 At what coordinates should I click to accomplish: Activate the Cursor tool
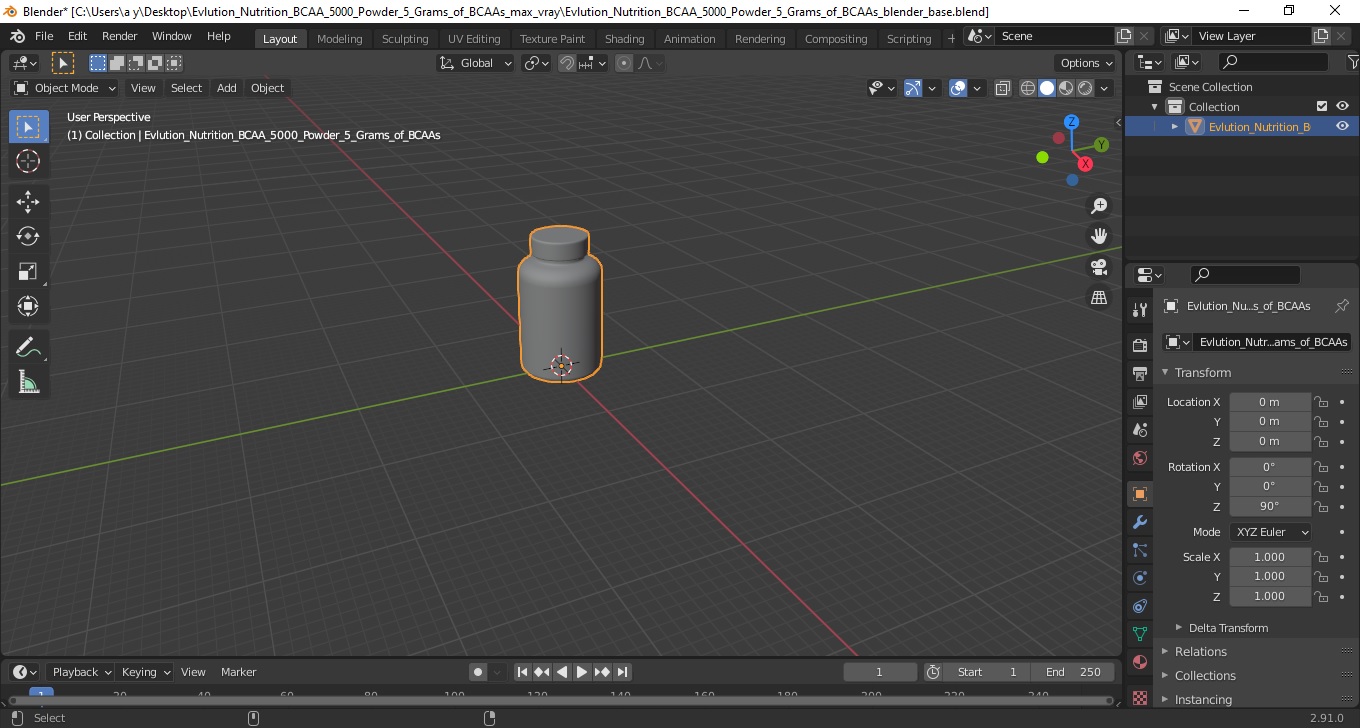coord(28,161)
